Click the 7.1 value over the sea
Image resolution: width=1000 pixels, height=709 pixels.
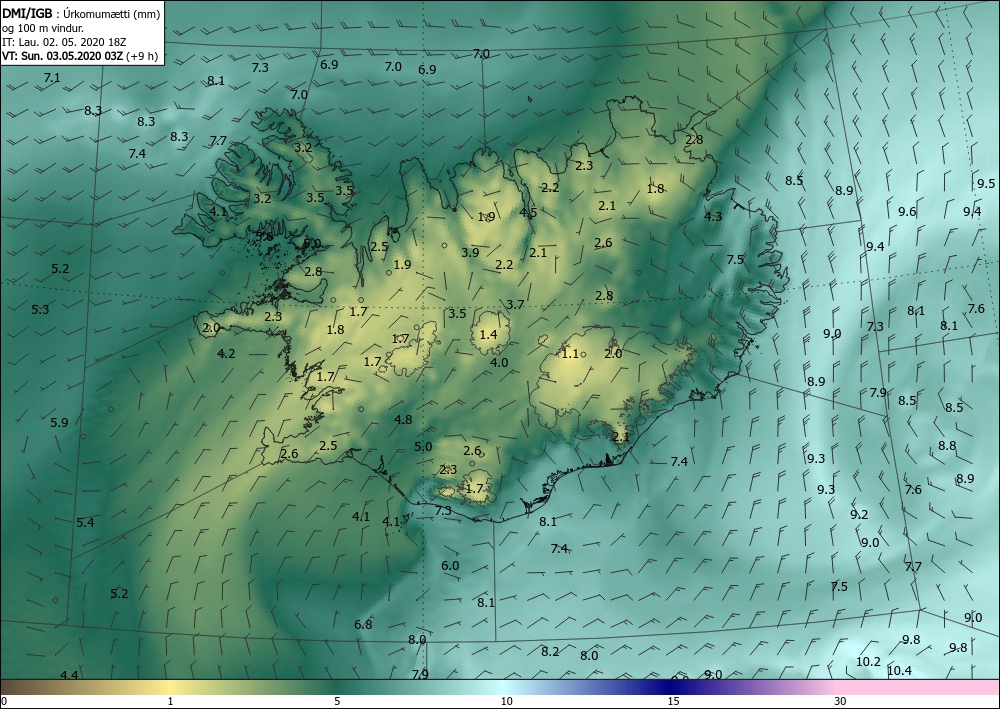coord(52,78)
